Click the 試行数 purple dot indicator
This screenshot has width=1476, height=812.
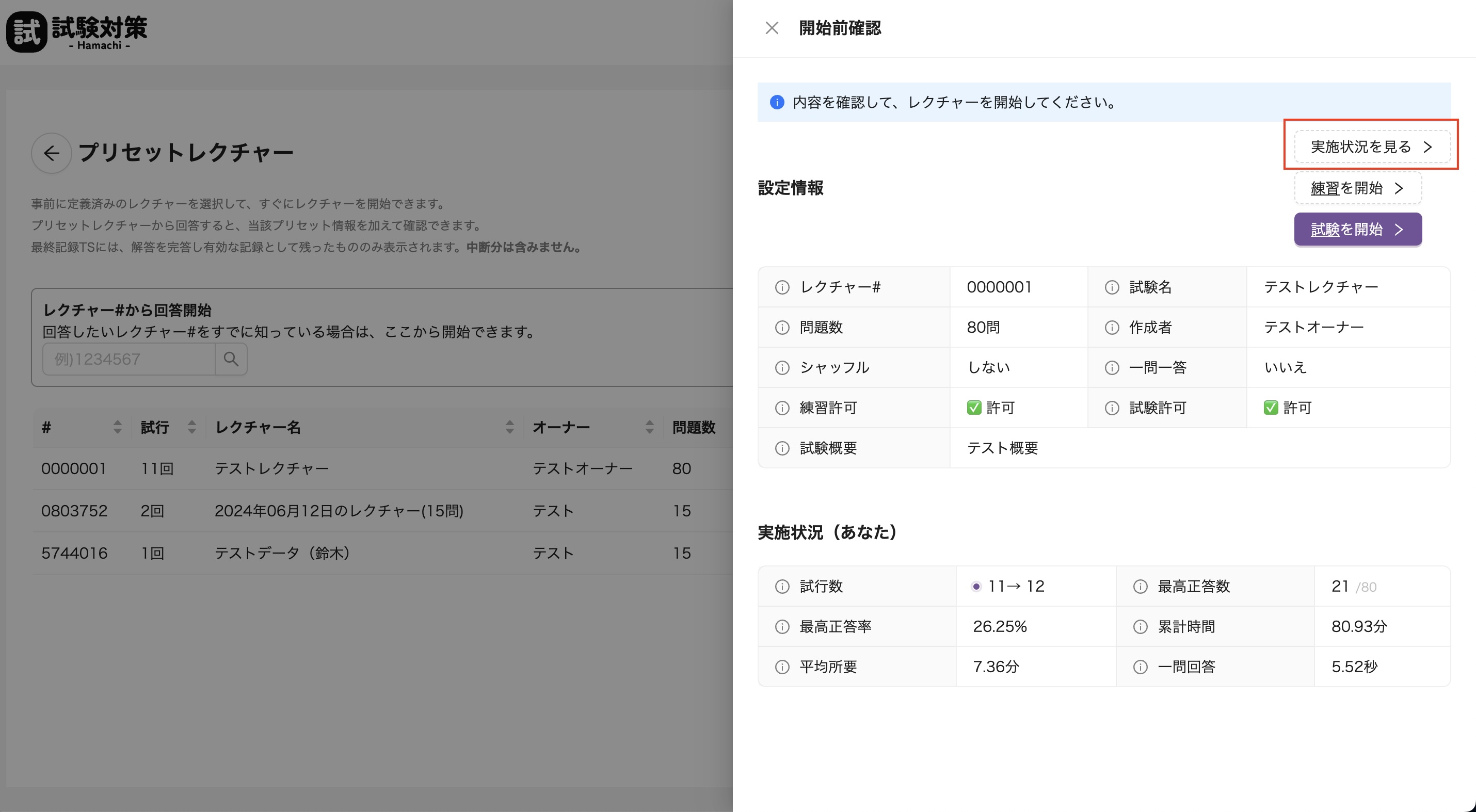point(976,587)
